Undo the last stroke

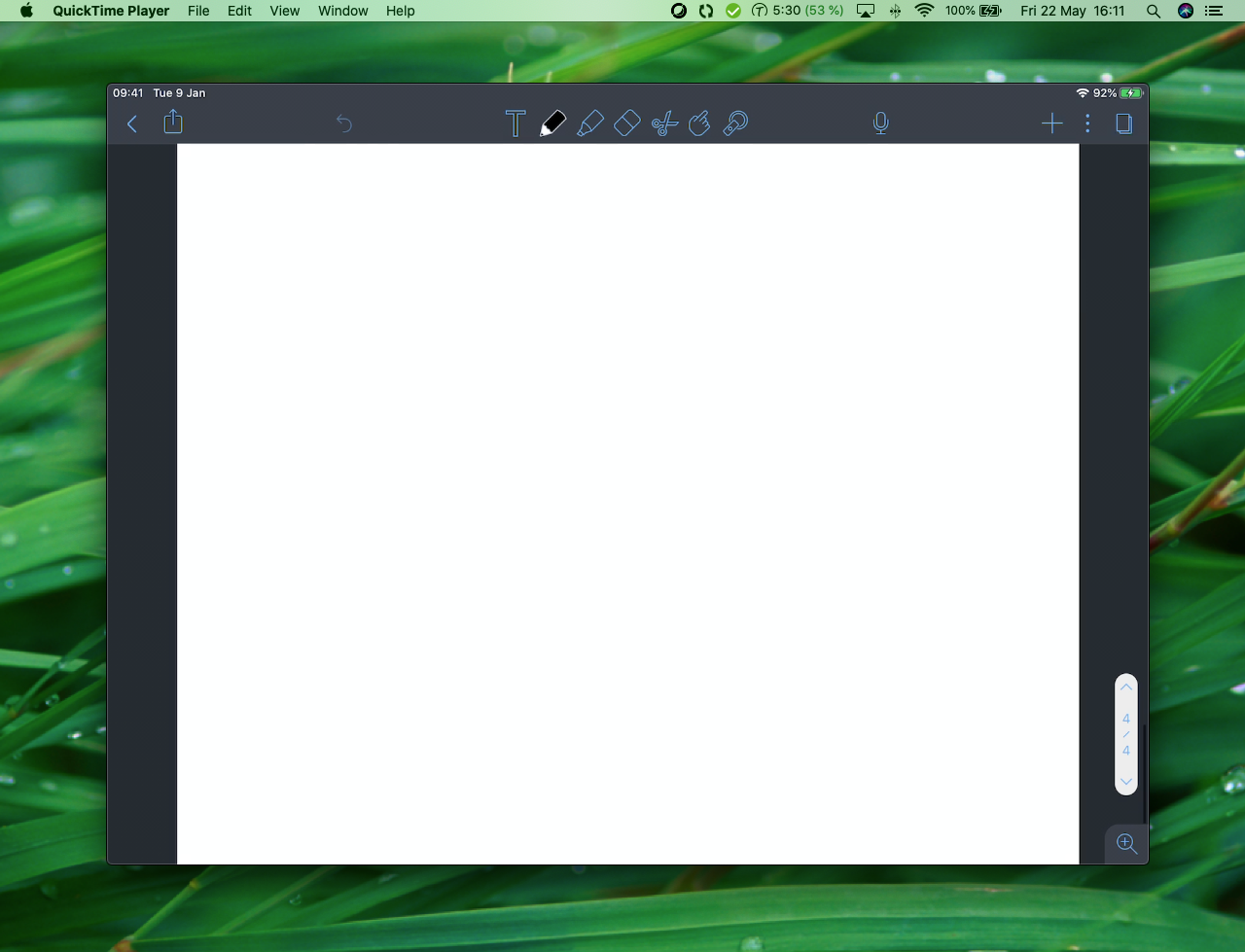click(x=343, y=123)
